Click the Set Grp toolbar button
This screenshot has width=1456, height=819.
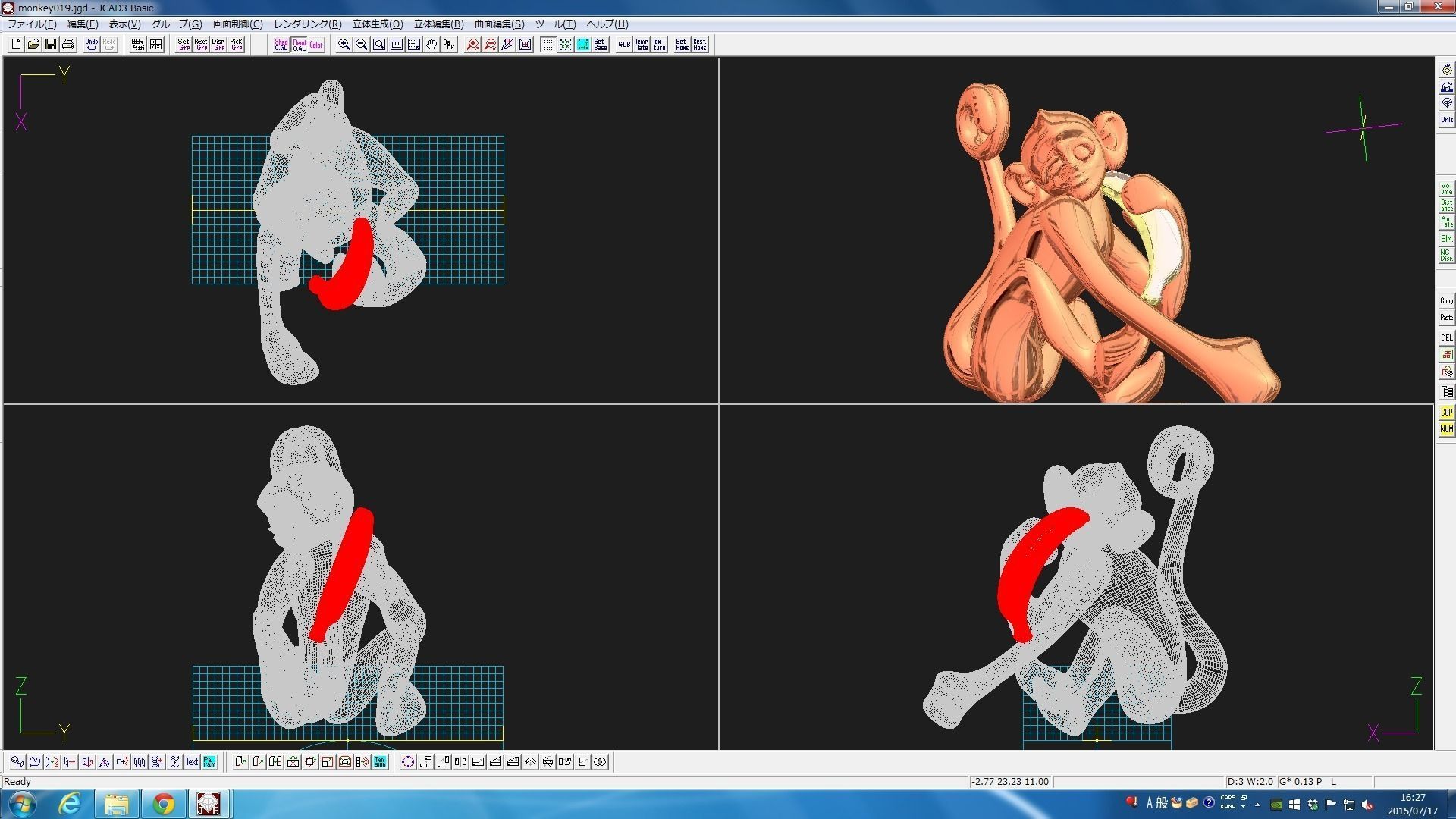click(184, 45)
